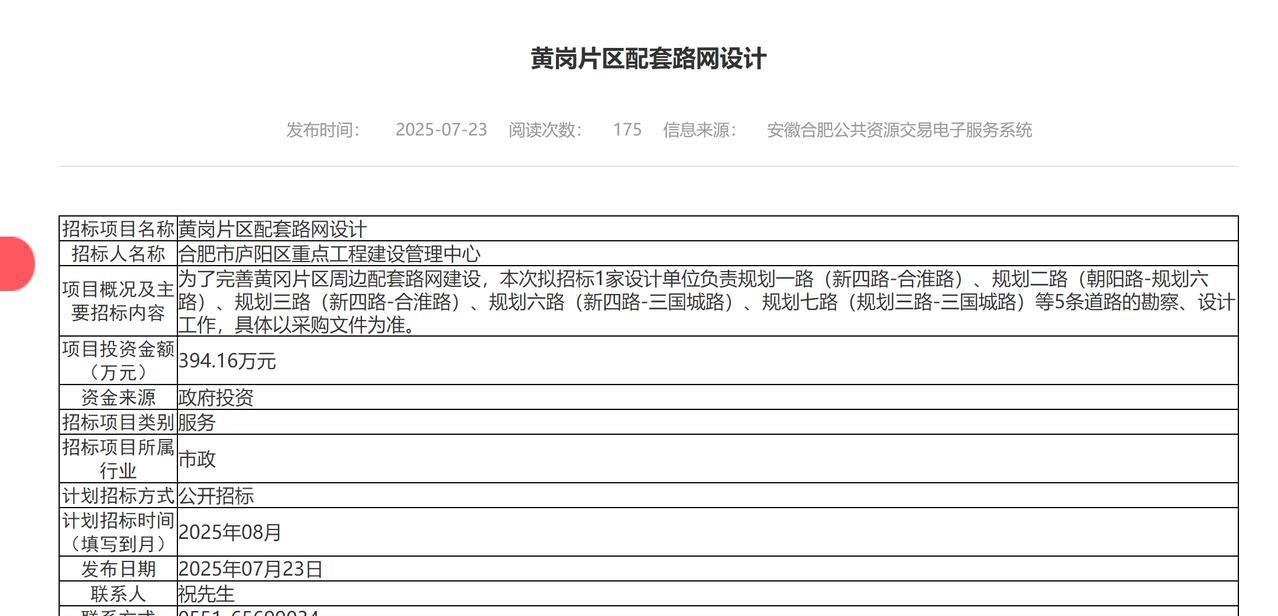Select release date value 2025年07月23日
Image resolution: width=1278 pixels, height=616 pixels.
pyautogui.click(x=251, y=569)
